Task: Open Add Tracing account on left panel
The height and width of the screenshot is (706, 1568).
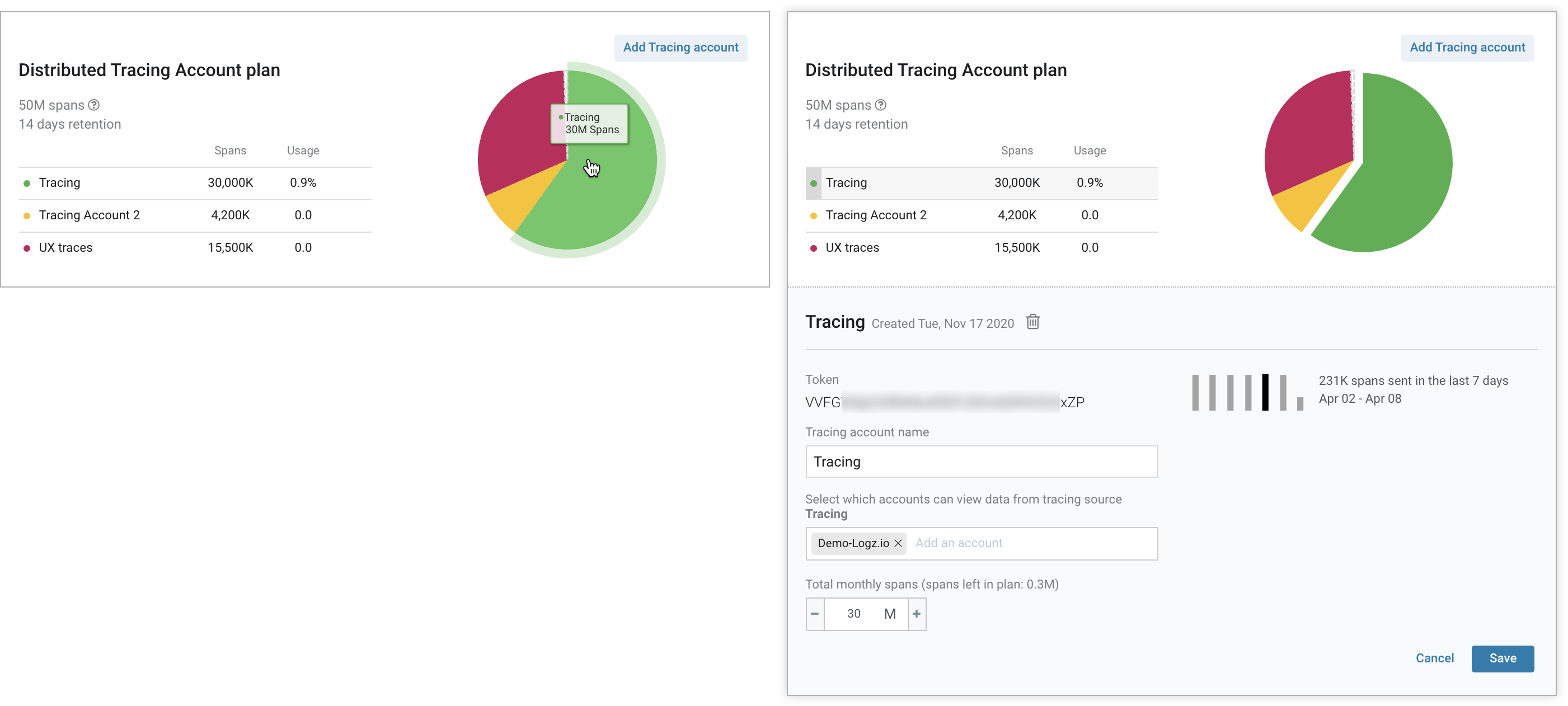Action: [x=680, y=47]
